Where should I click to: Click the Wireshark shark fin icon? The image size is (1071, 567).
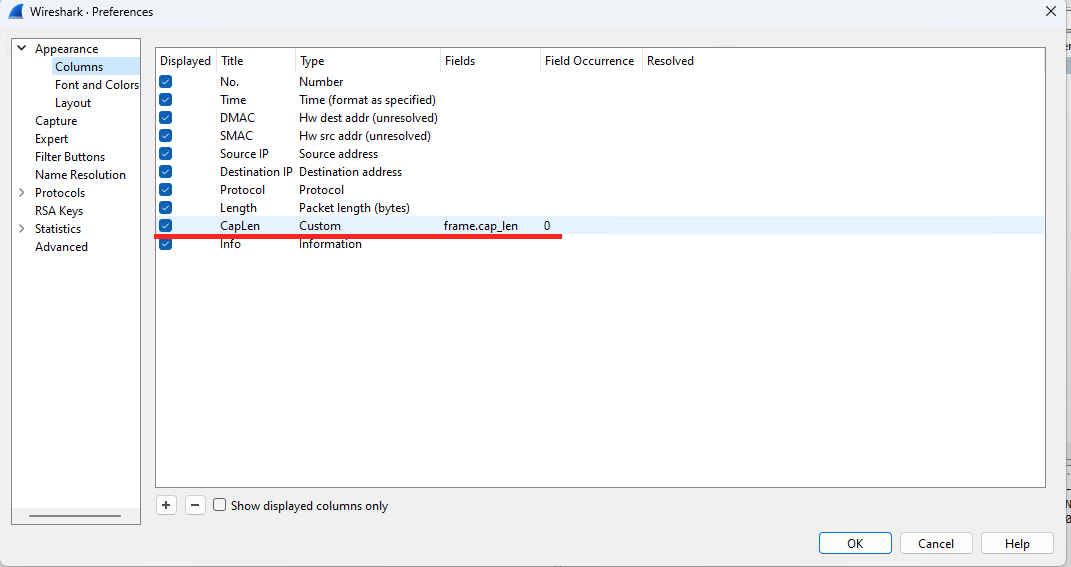point(16,11)
